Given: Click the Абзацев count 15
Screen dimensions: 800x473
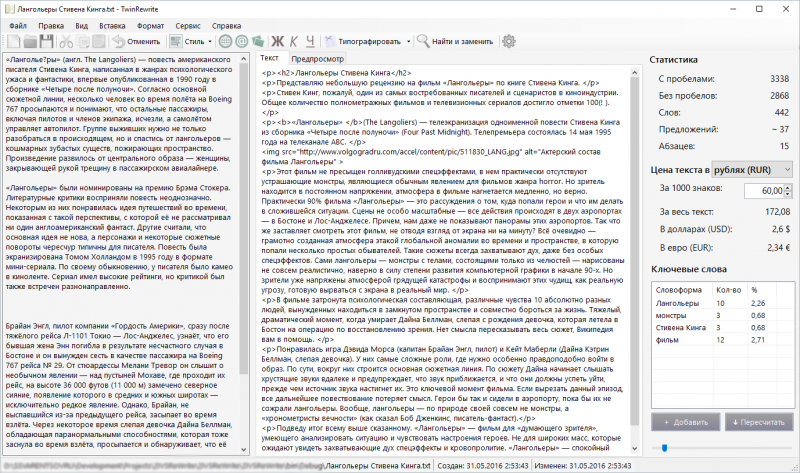Looking at the screenshot, I should (784, 146).
